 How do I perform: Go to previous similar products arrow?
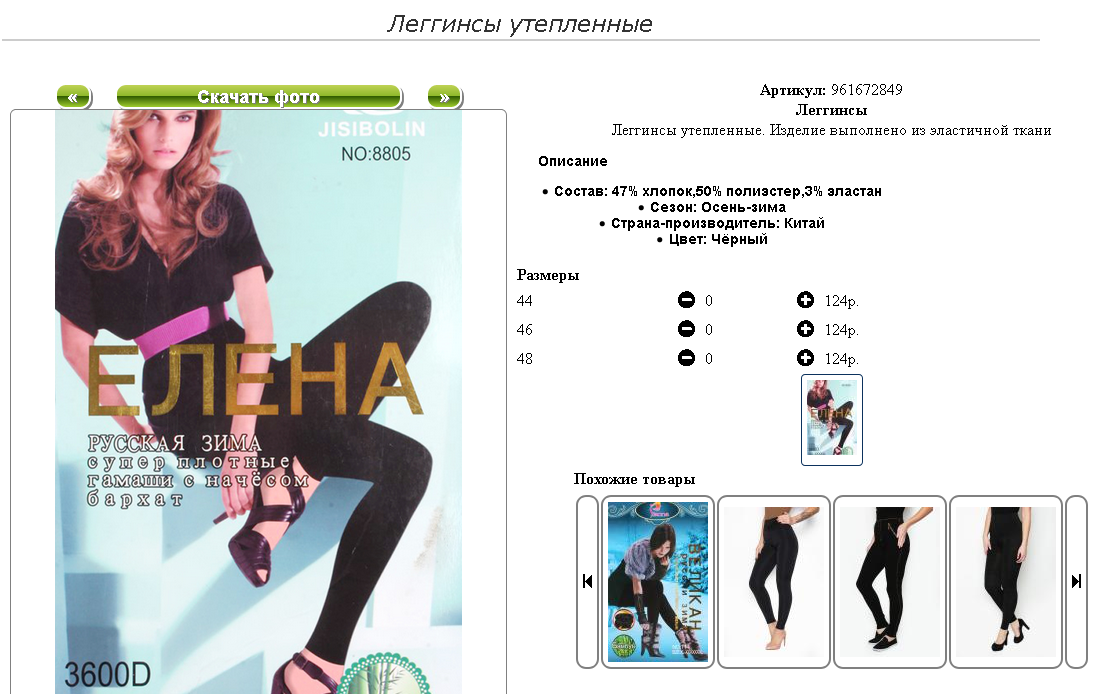point(588,581)
